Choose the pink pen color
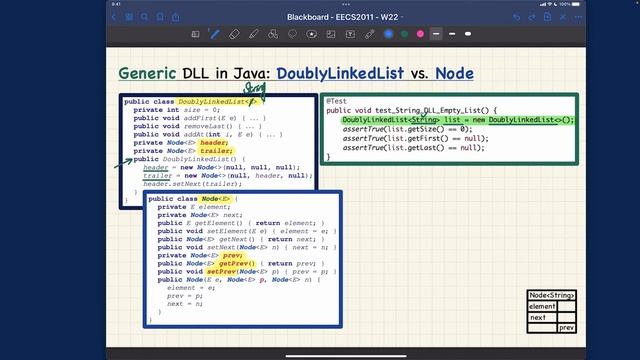 tap(420, 34)
